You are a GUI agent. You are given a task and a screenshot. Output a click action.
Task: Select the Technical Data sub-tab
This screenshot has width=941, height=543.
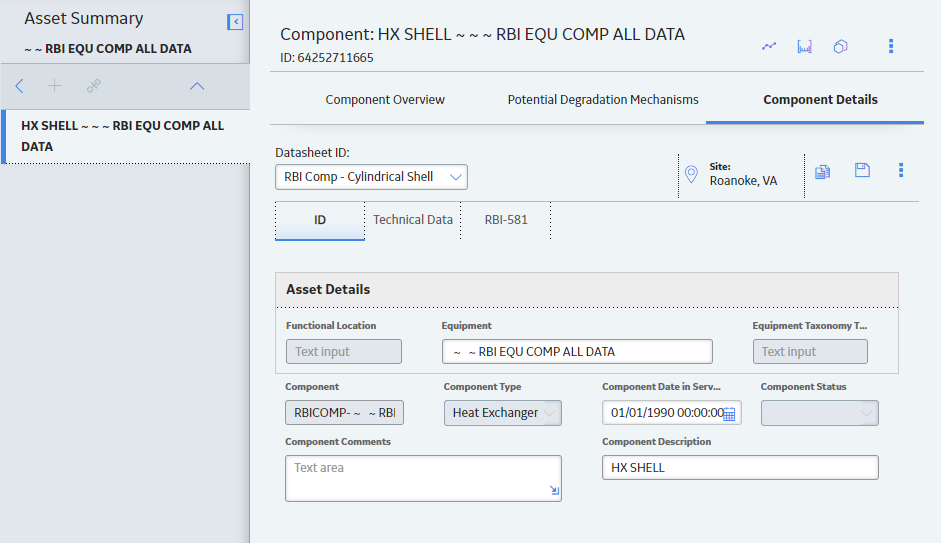pos(413,220)
